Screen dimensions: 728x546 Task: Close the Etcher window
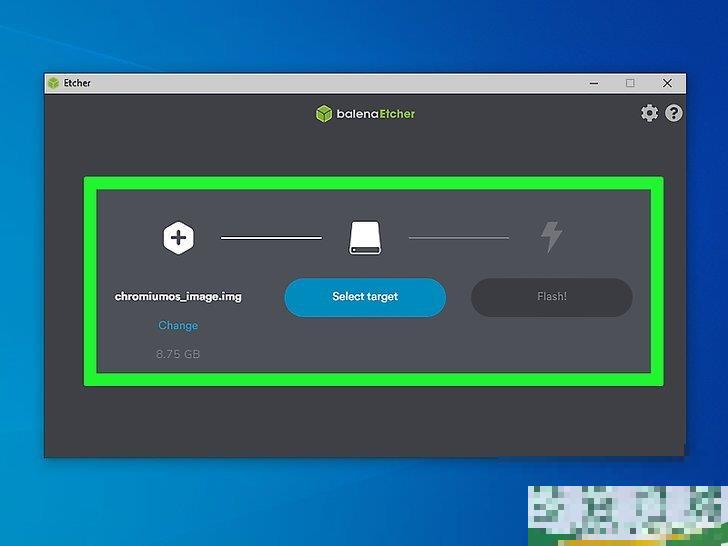667,83
